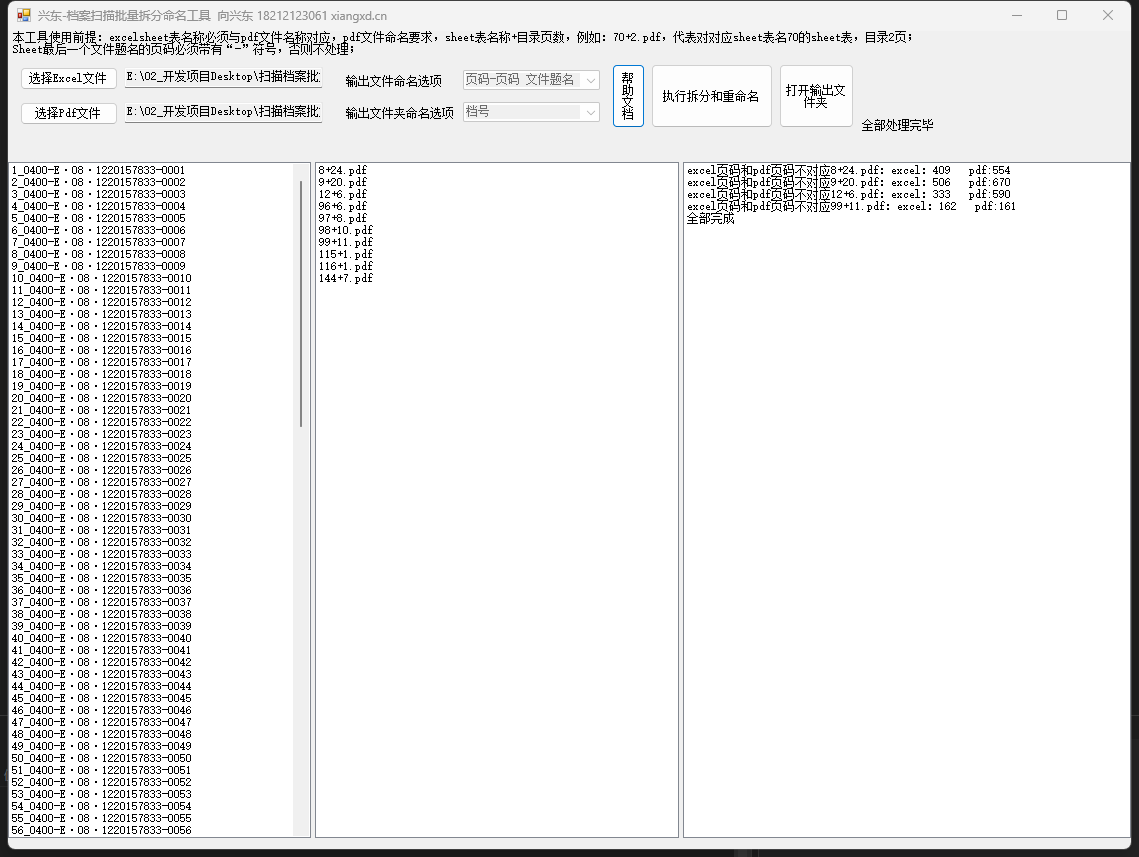Click the log line for 12+6.pdf mismatch
This screenshot has height=857, width=1139.
click(x=848, y=195)
